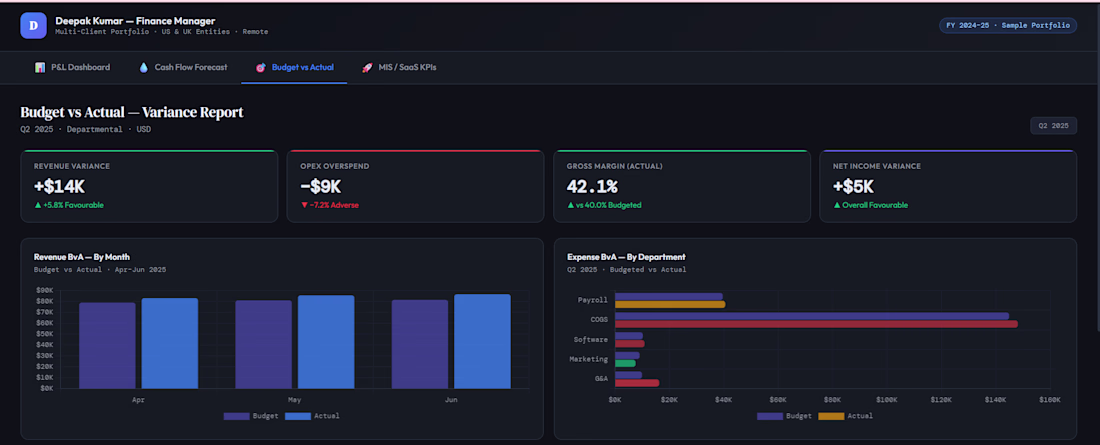The height and width of the screenshot is (445, 1100).
Task: Click the red COGS actual bar
Action: [816, 324]
